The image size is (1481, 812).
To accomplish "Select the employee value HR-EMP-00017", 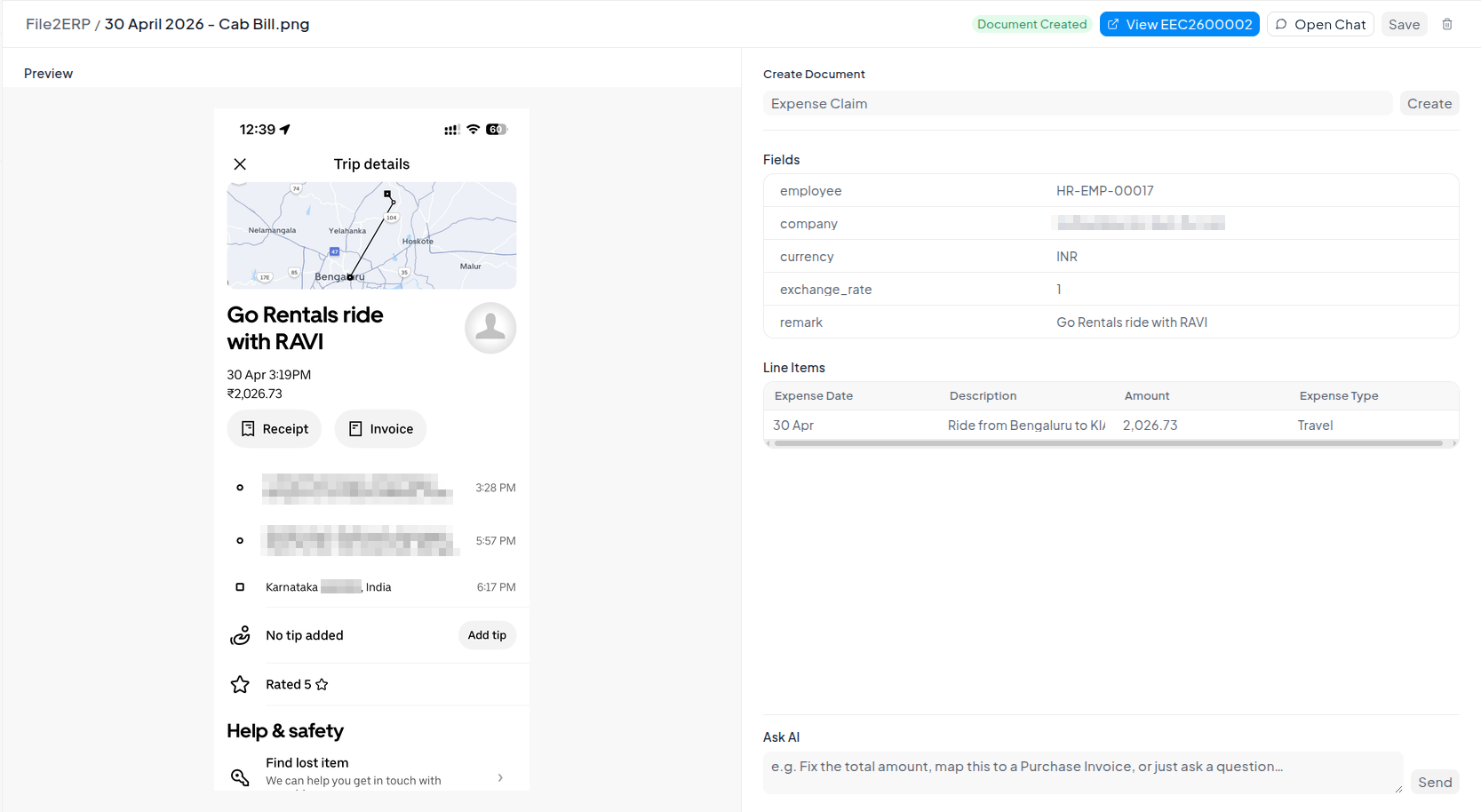I will [1104, 191].
